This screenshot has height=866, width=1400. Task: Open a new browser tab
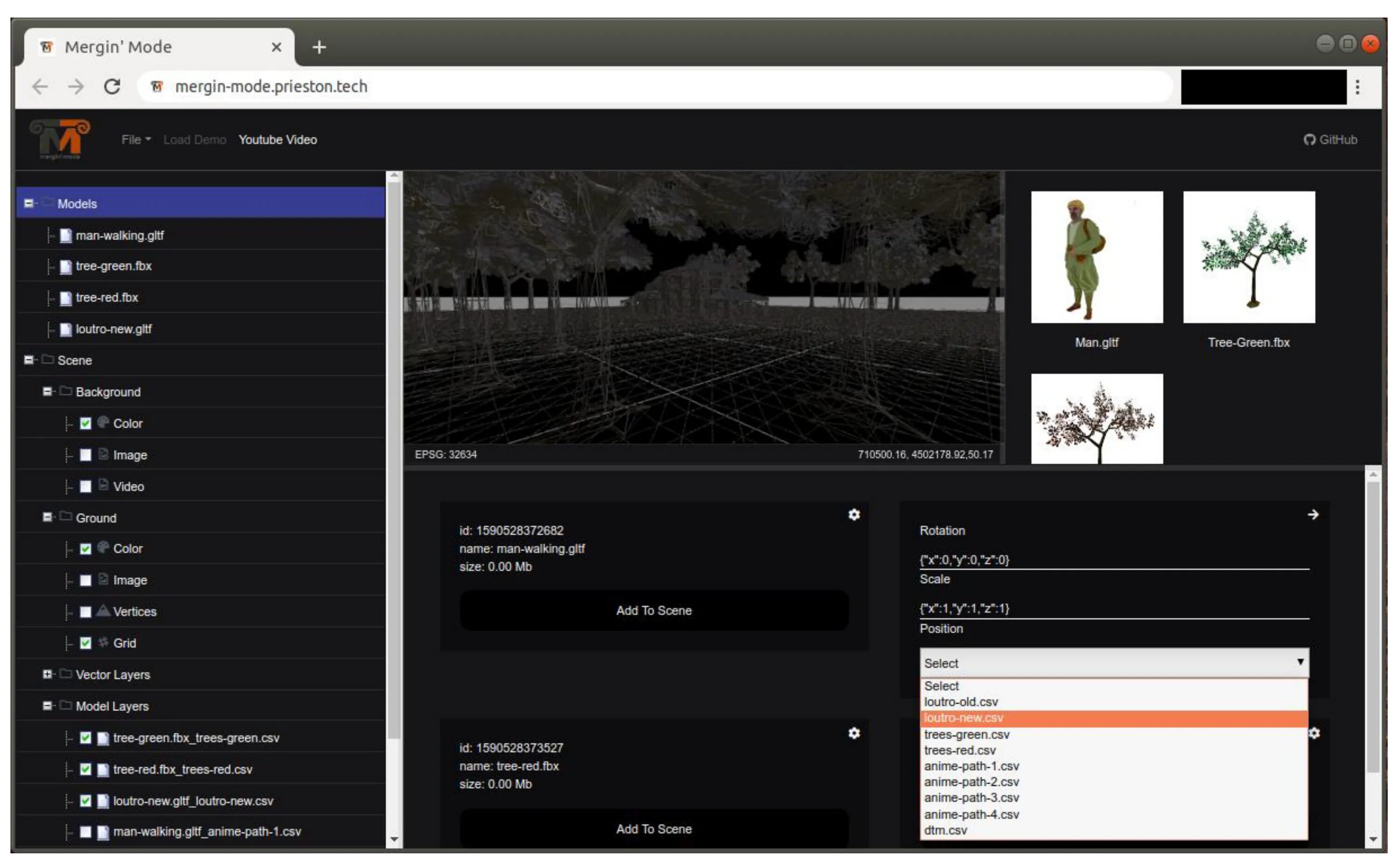coord(319,47)
